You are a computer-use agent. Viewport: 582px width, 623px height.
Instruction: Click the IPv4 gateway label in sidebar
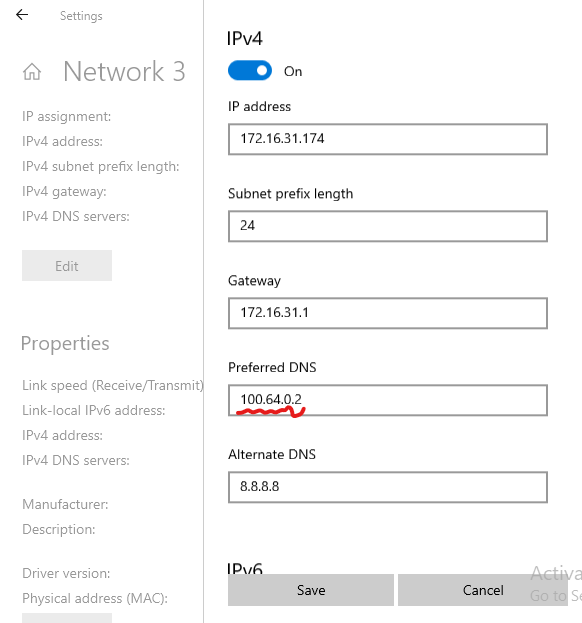pyautogui.click(x=64, y=192)
